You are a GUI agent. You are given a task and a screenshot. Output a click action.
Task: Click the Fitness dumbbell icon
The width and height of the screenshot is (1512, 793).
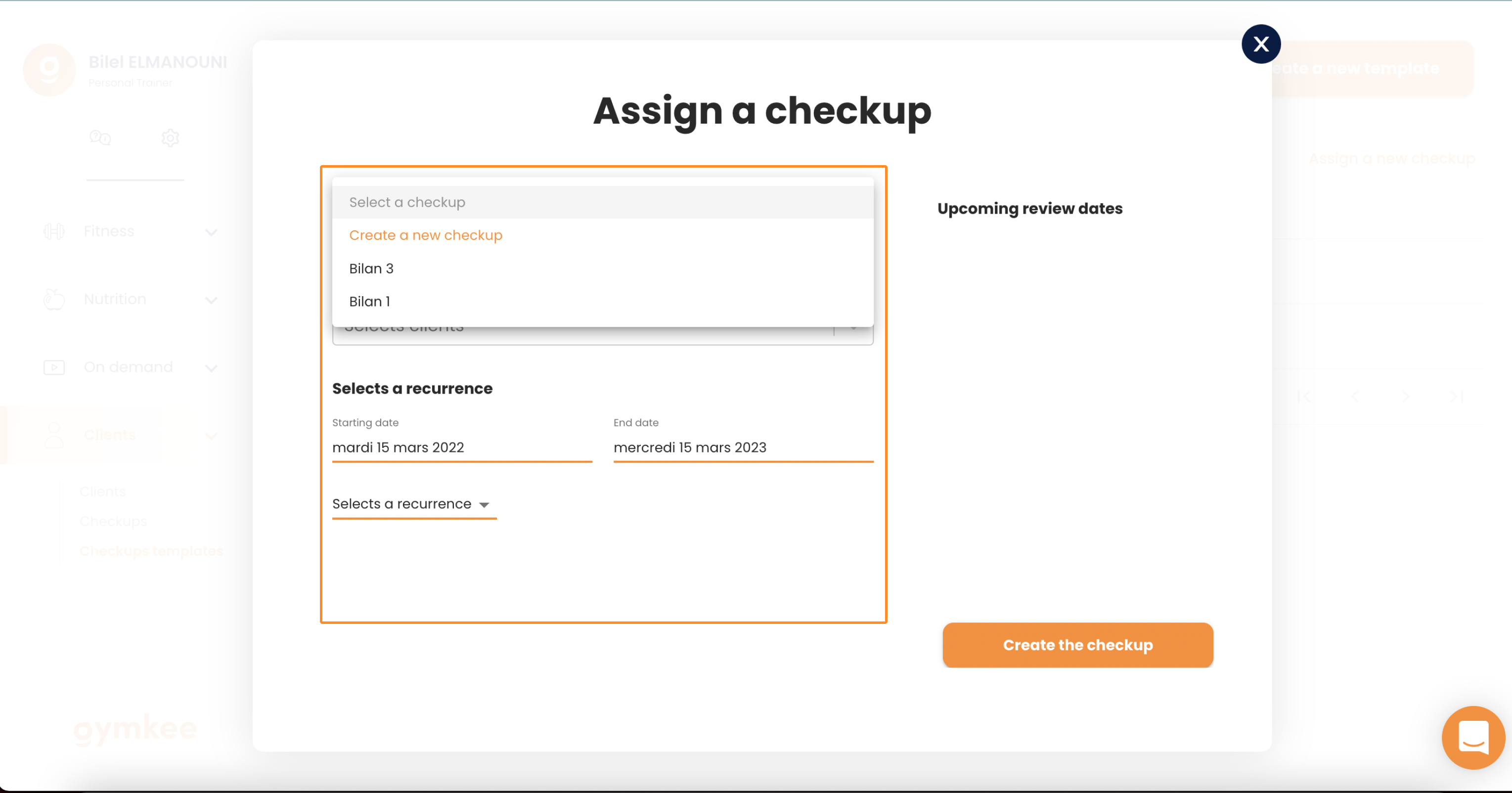54,231
